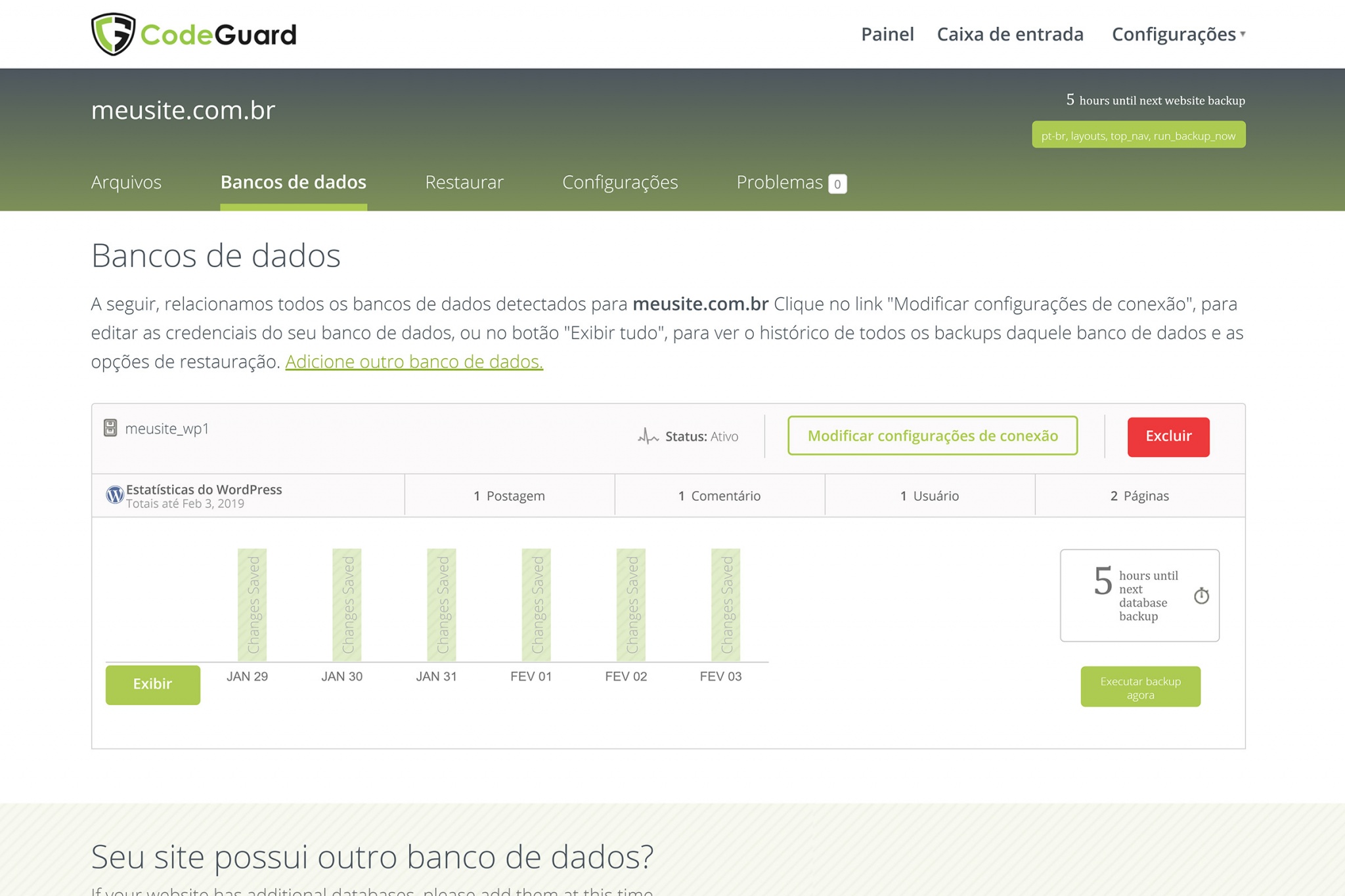Open the Adicione outro banco de dados link
This screenshot has height=896, width=1345.
coord(413,361)
